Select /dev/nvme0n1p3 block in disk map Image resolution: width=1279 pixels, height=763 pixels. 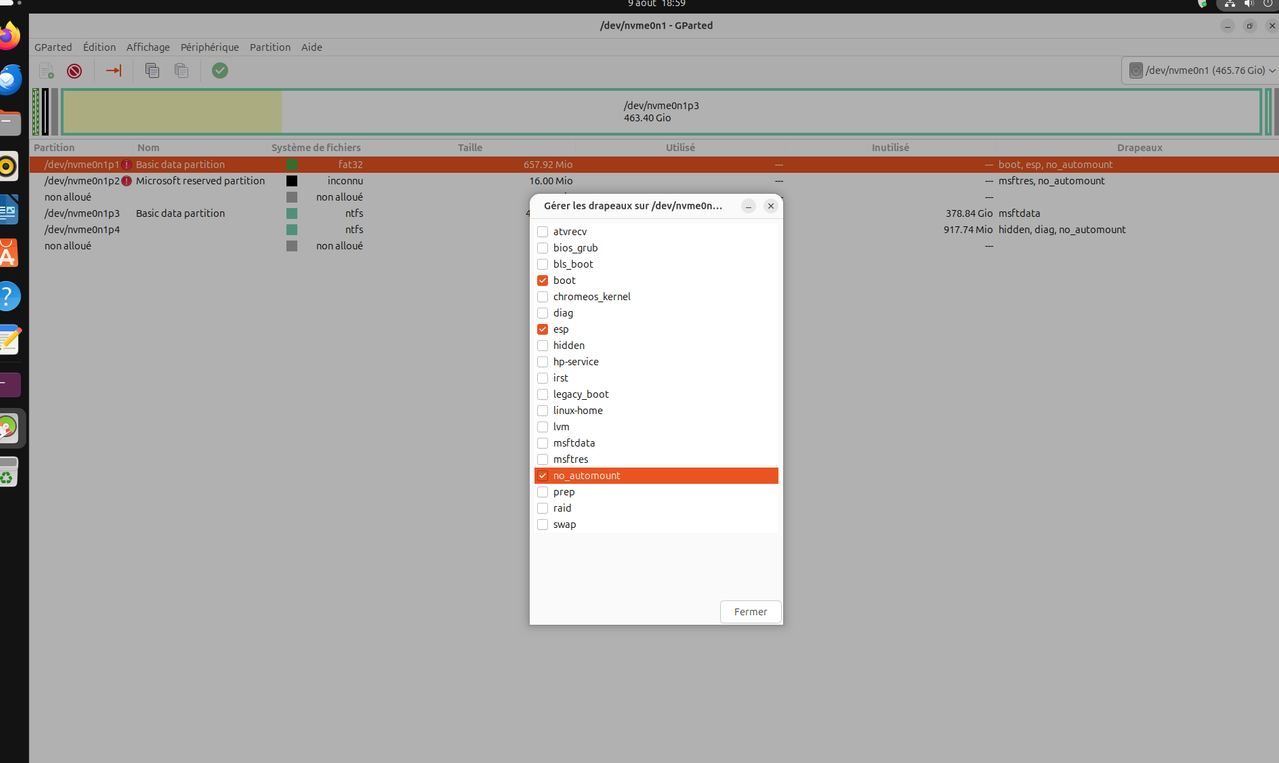point(661,111)
